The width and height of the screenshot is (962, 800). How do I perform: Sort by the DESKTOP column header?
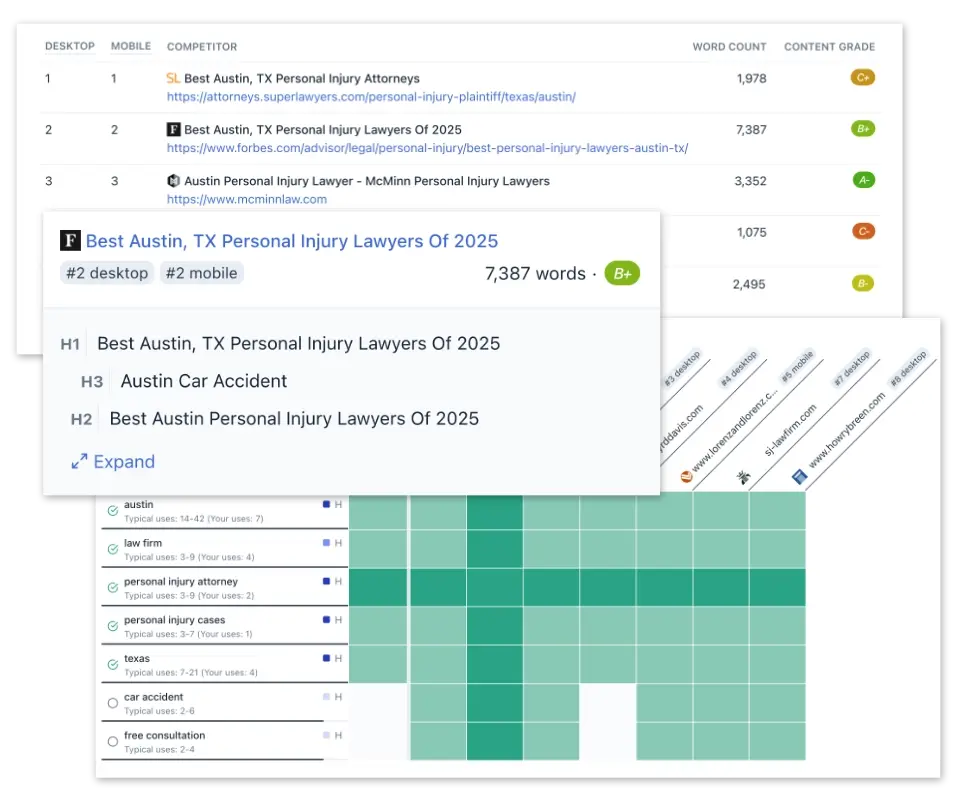(x=70, y=46)
